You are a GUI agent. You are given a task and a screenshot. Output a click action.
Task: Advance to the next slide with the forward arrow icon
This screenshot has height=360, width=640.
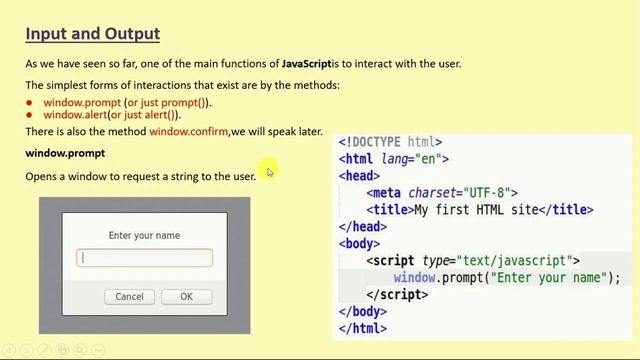(27, 350)
